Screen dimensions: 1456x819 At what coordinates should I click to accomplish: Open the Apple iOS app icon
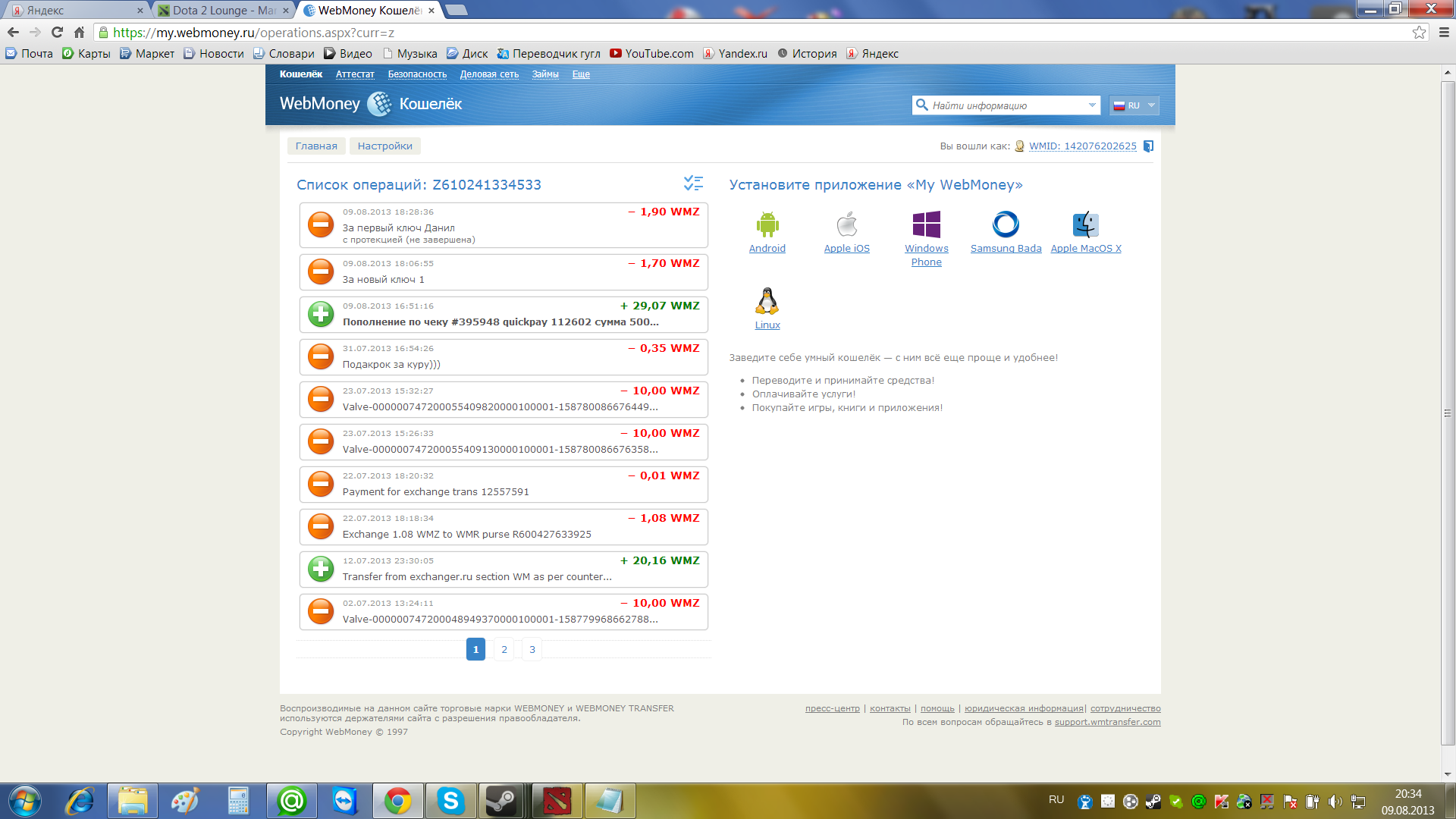coord(847,225)
